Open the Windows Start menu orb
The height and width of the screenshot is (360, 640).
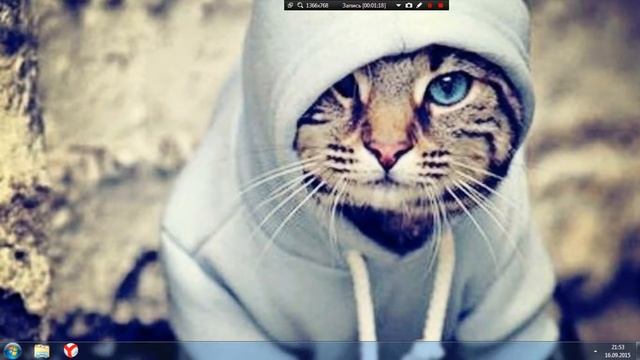[12, 351]
